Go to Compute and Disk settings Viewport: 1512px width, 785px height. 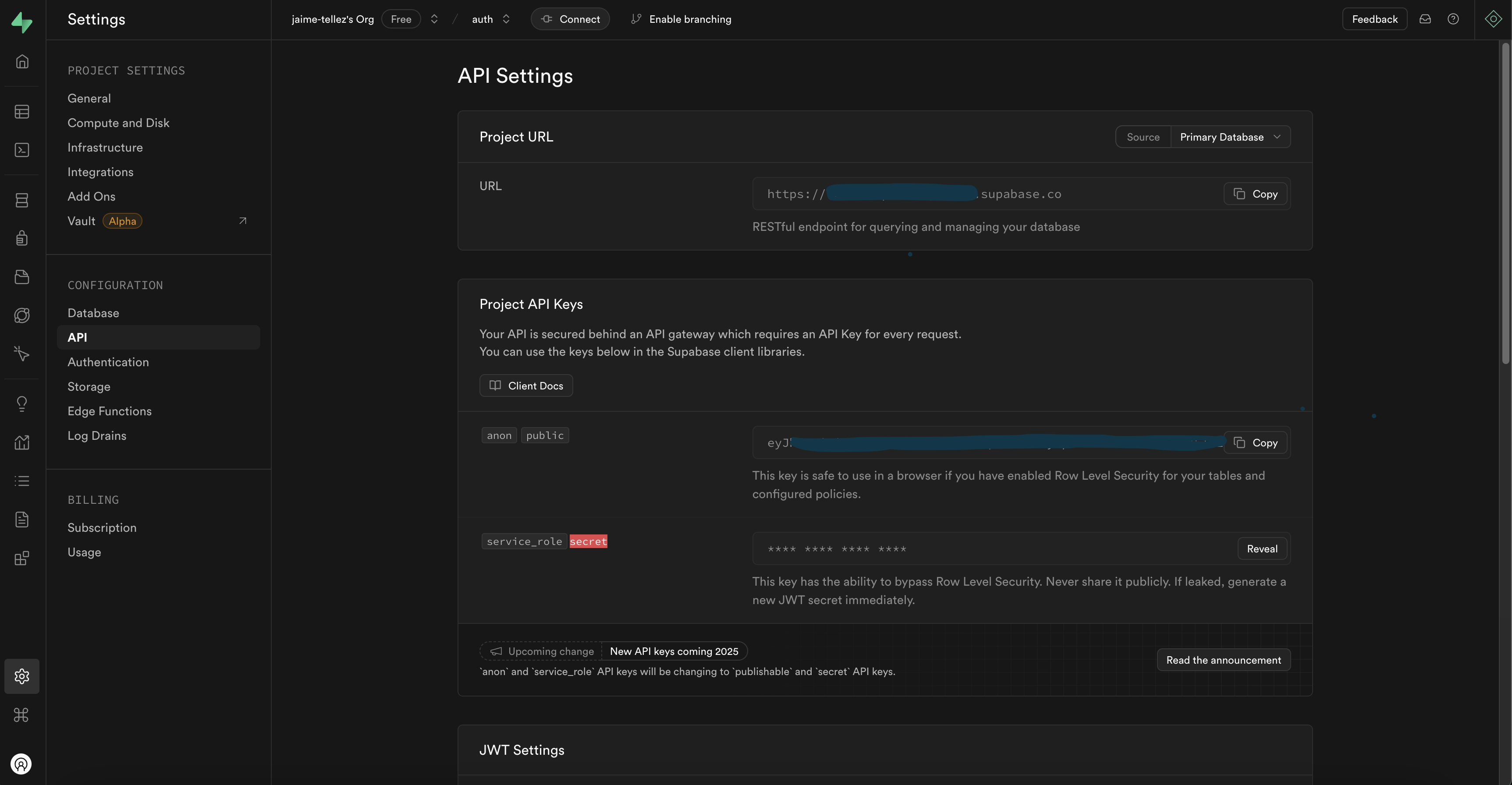click(119, 123)
